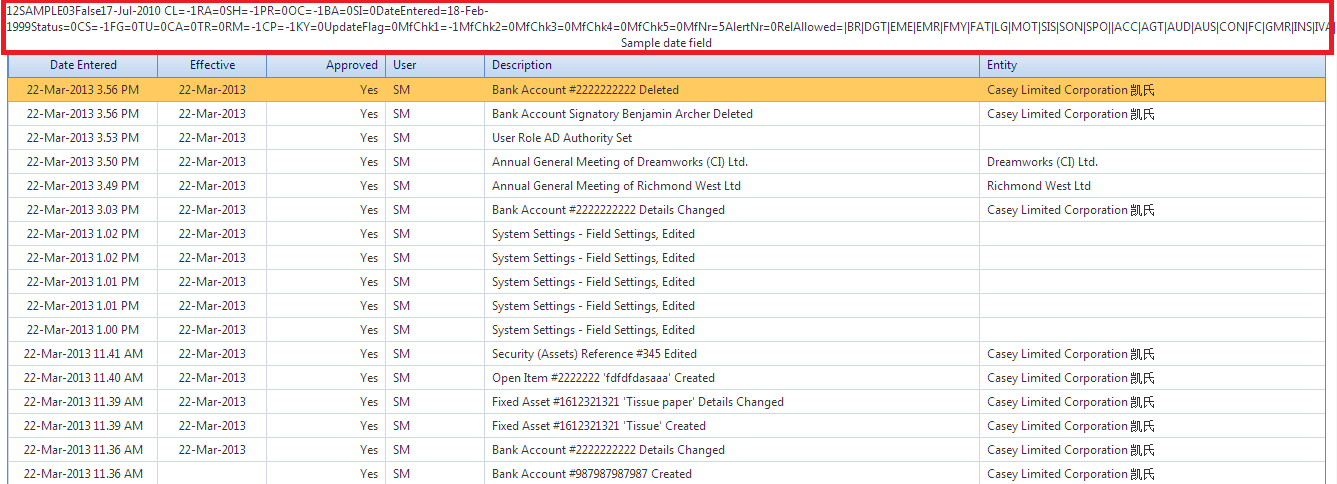Select Bank Account #987987987987 Created row

[591, 474]
